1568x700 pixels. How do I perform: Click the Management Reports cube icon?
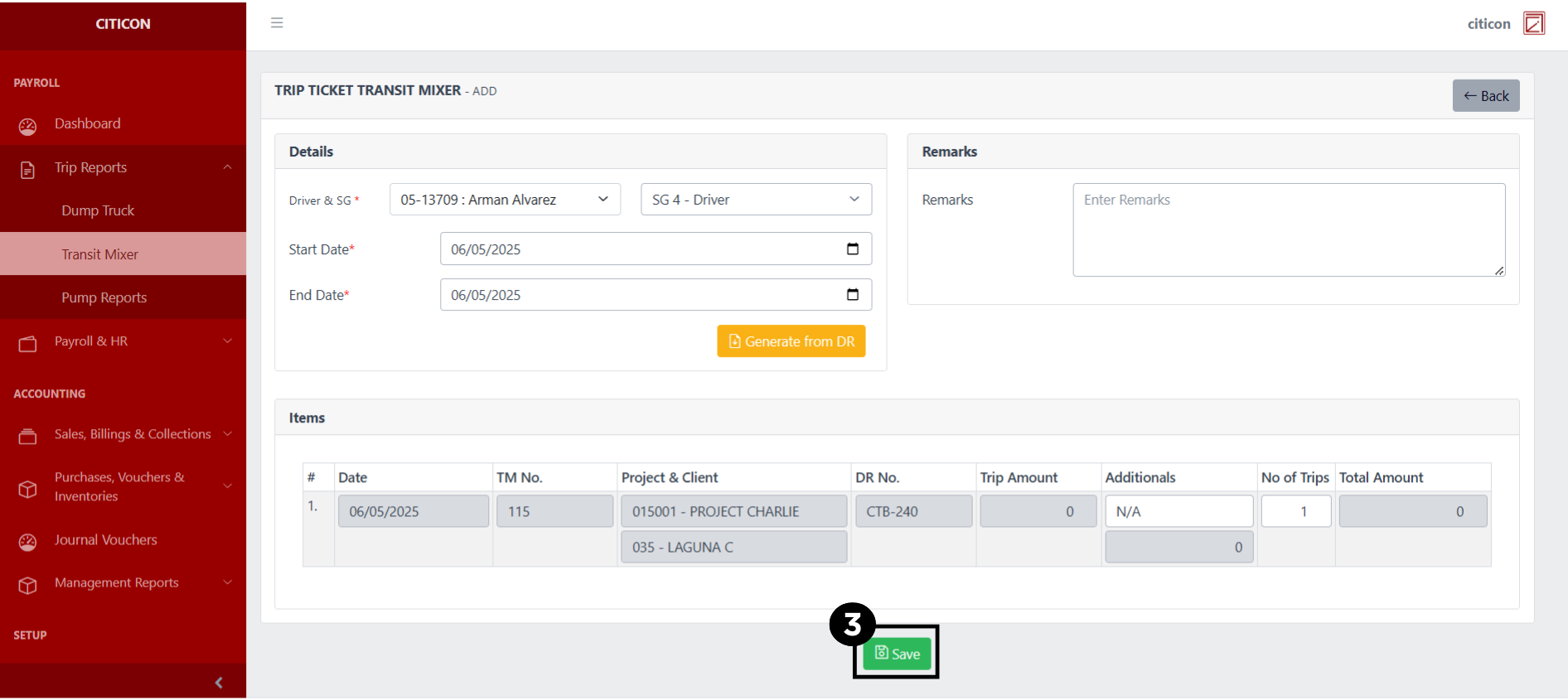pos(28,585)
